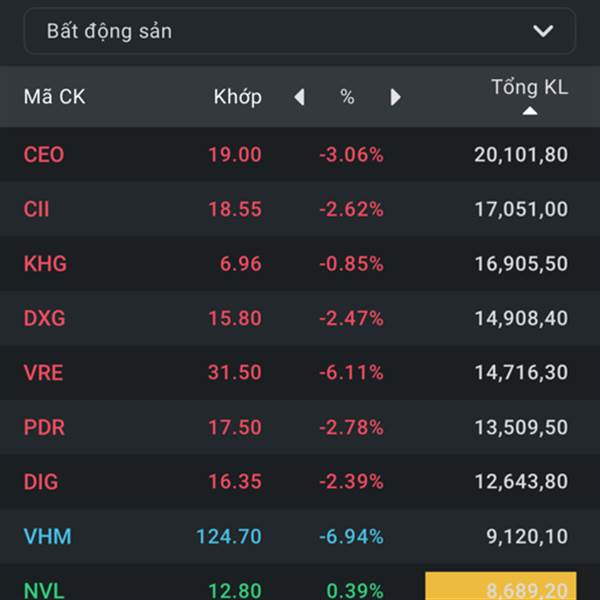The height and width of the screenshot is (600, 600).
Task: Click the right arrow beside % column
Action: coord(395,97)
